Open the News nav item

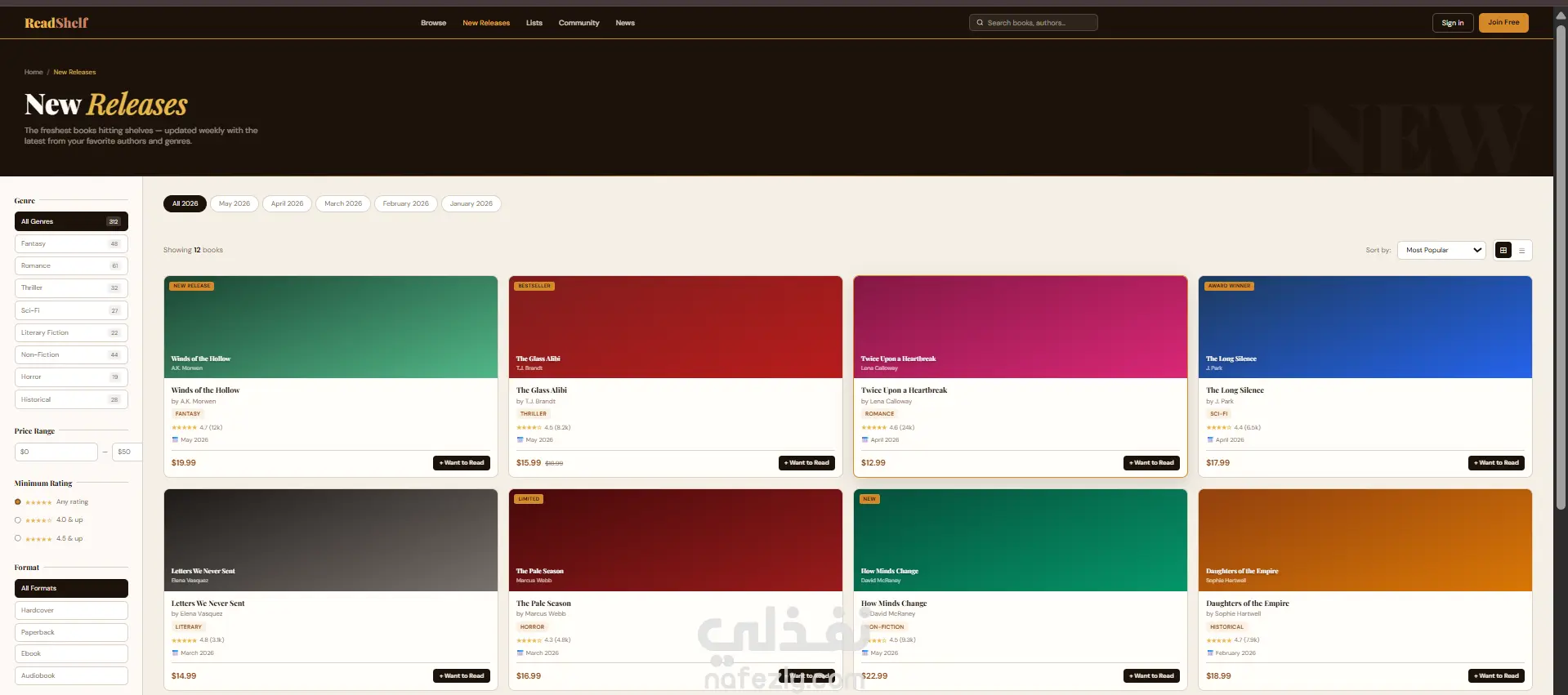(625, 23)
